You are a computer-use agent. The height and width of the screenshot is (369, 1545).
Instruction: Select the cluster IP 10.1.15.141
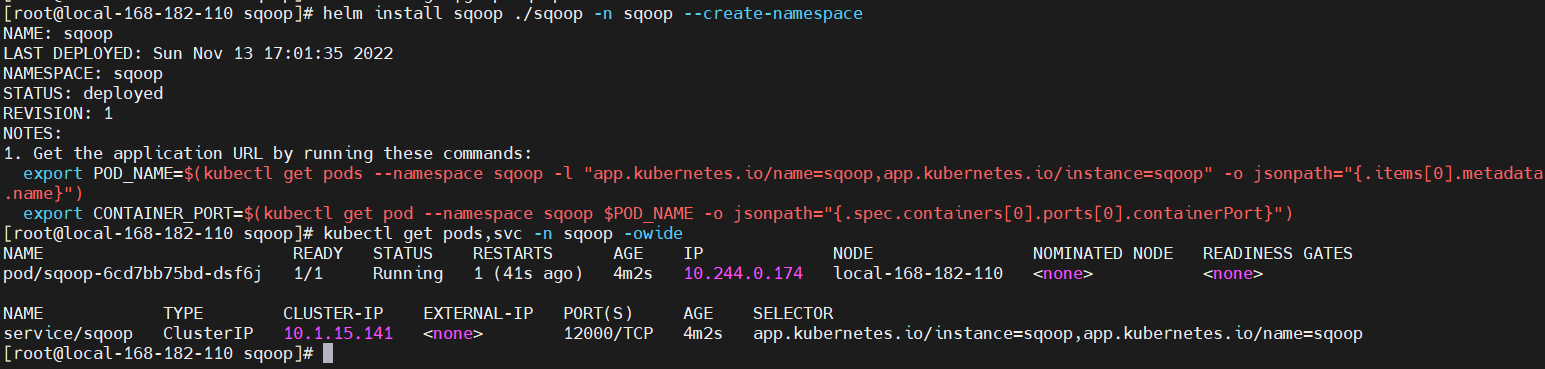click(338, 333)
